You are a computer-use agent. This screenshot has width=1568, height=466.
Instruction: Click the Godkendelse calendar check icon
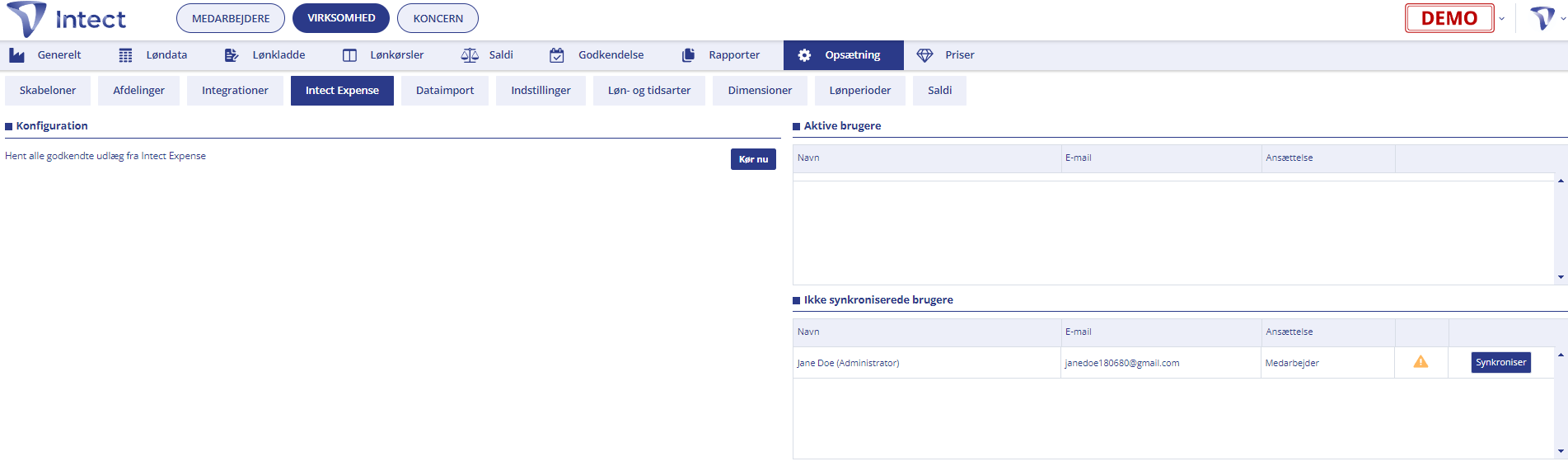pos(557,55)
